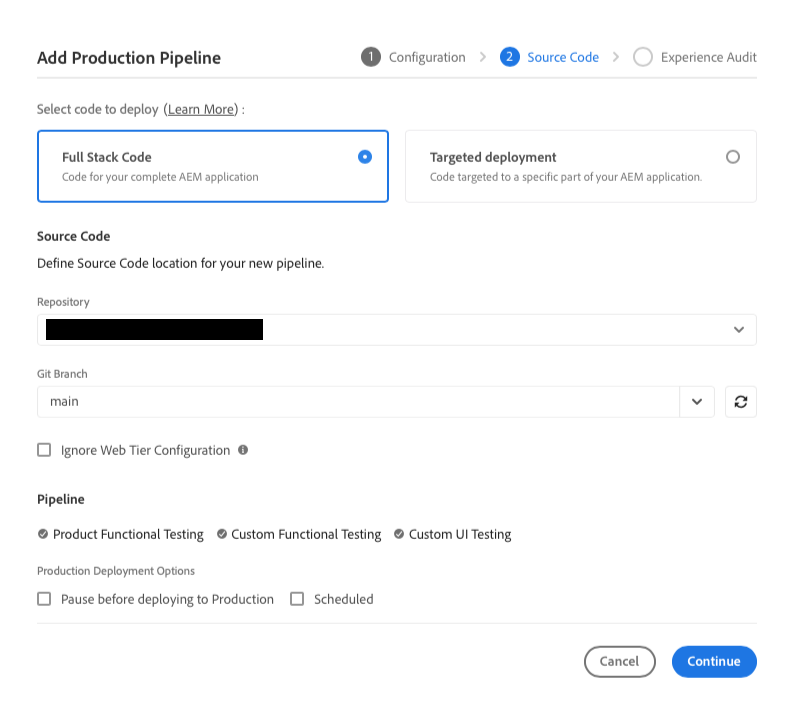Click the Experience Audit step circle icon
The image size is (794, 713).
tap(643, 57)
